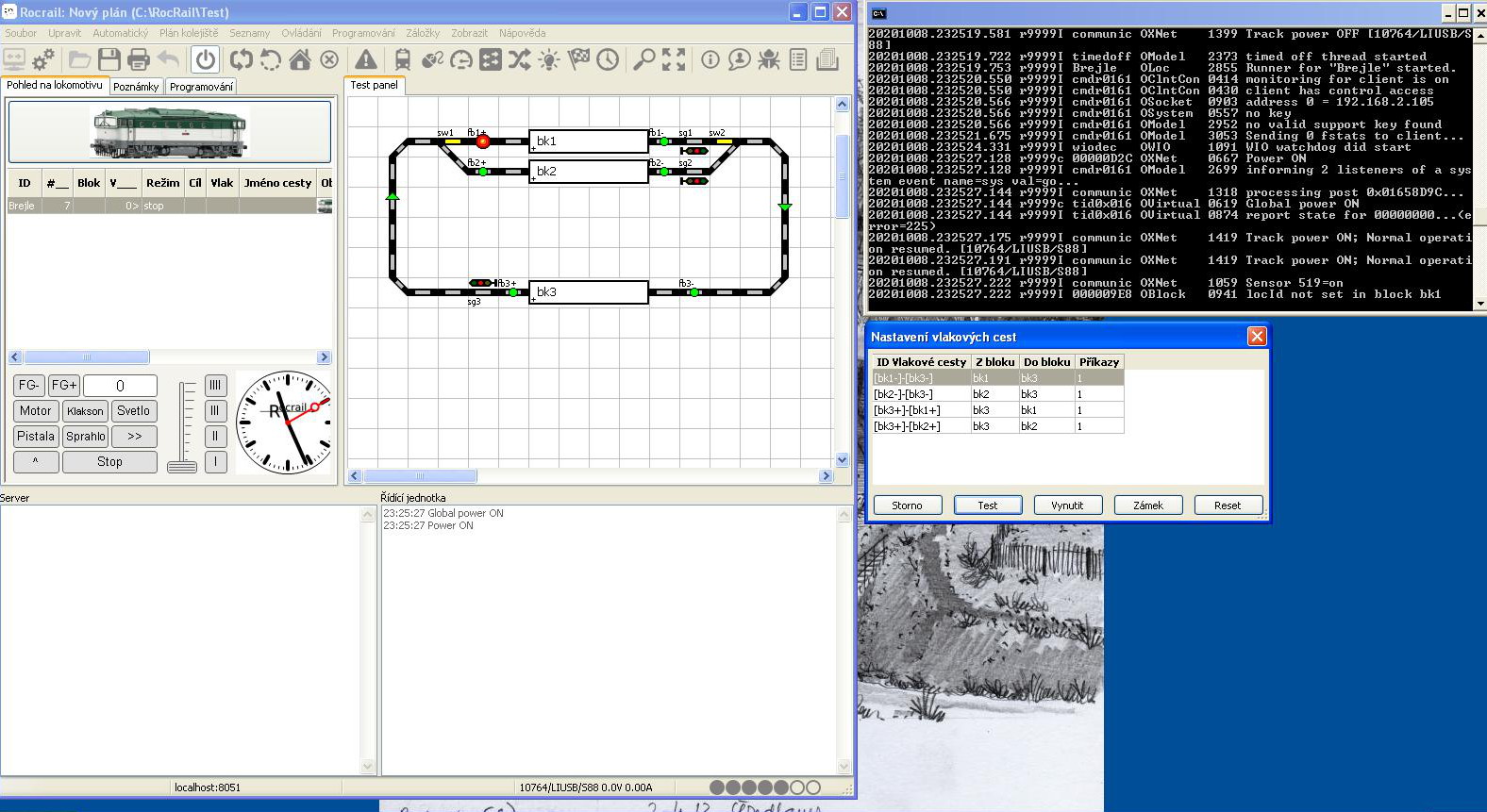The height and width of the screenshot is (812, 1487).
Task: Click the emergency break warning triangle icon
Action: coord(366,60)
